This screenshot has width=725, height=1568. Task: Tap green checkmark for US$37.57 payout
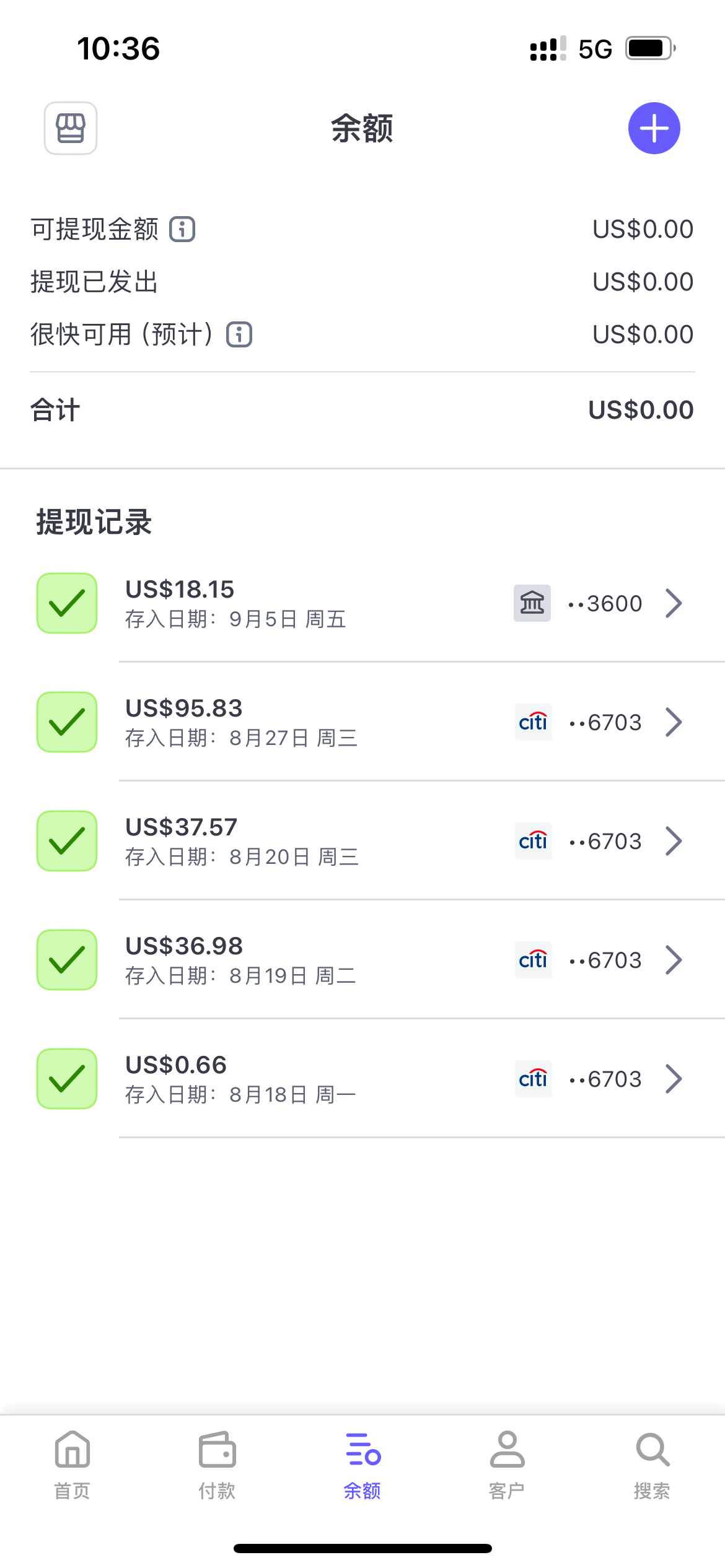(67, 841)
